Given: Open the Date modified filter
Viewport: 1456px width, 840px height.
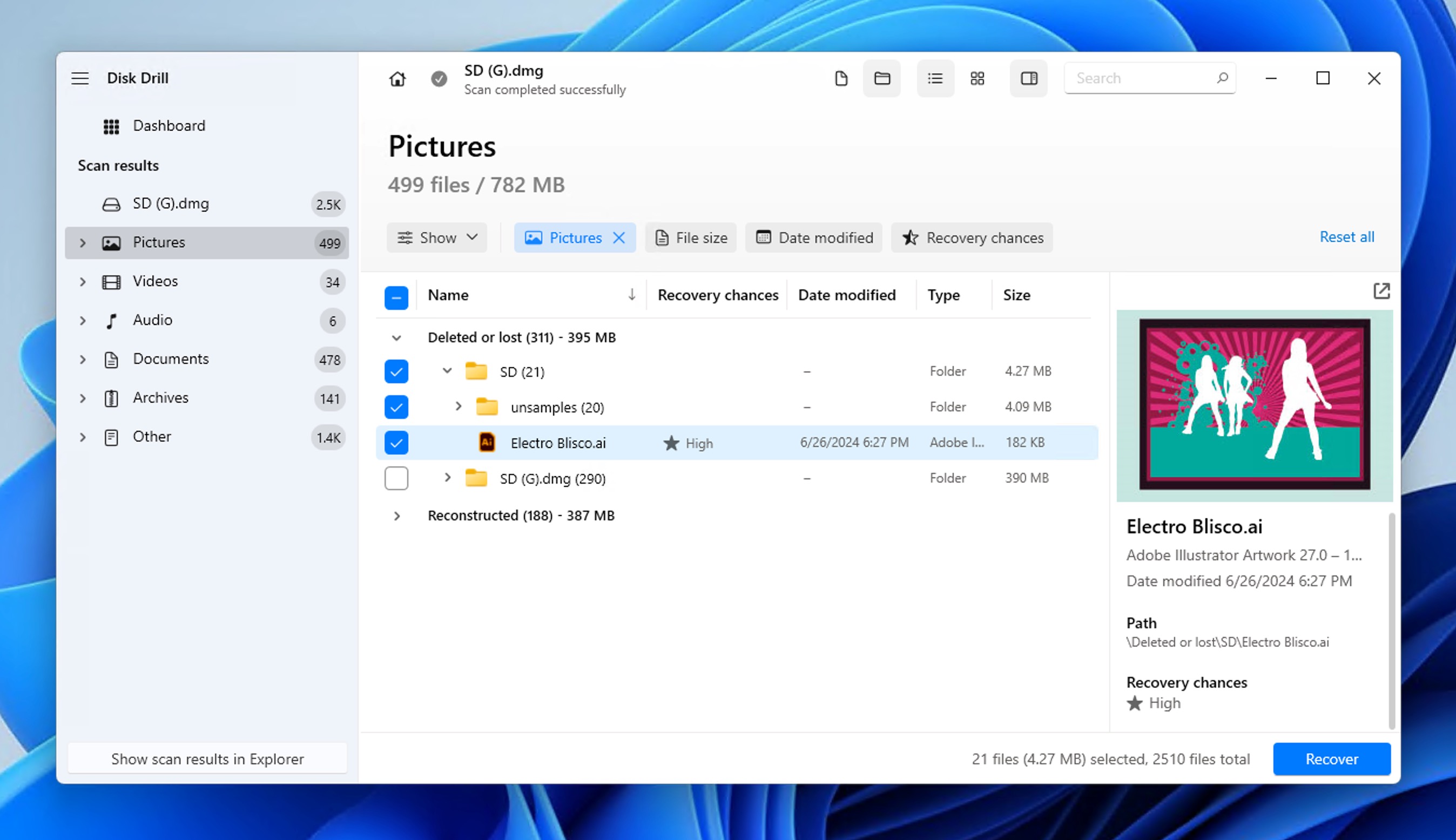Looking at the screenshot, I should [x=814, y=238].
